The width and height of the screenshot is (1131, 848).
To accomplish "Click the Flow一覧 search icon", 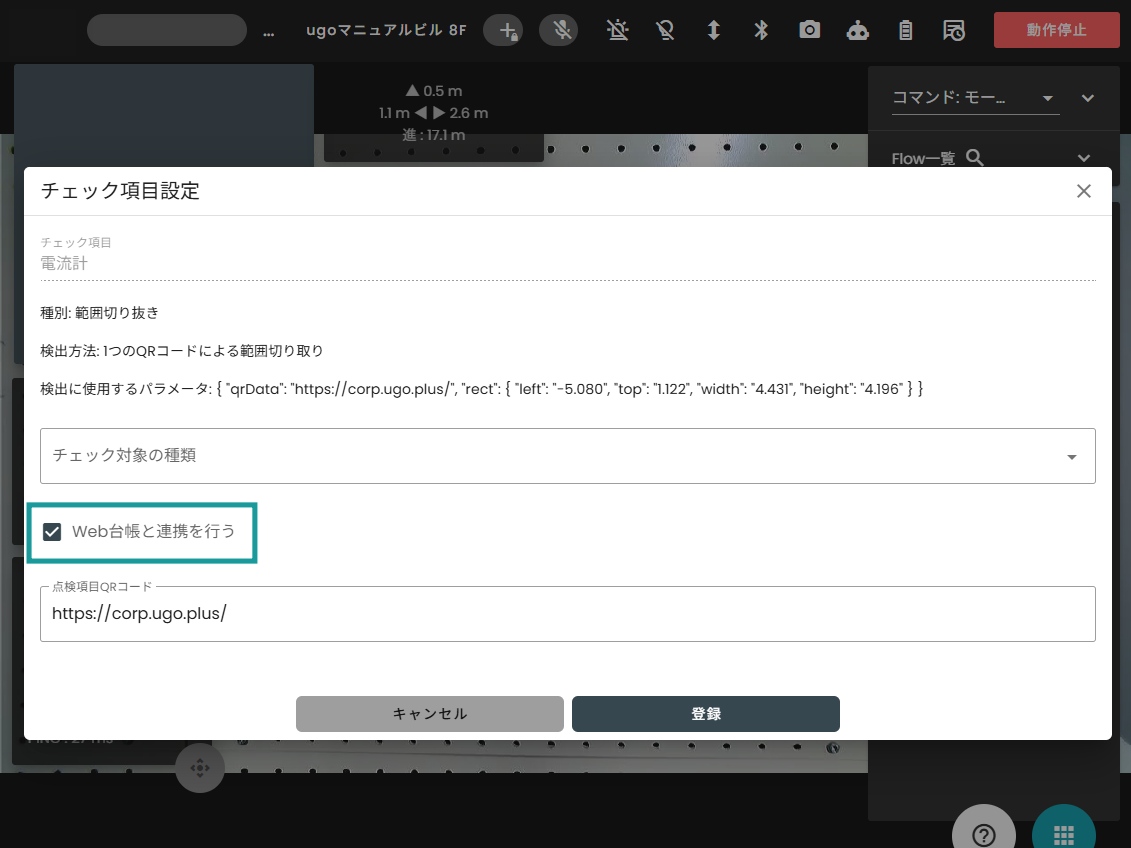I will [x=974, y=157].
